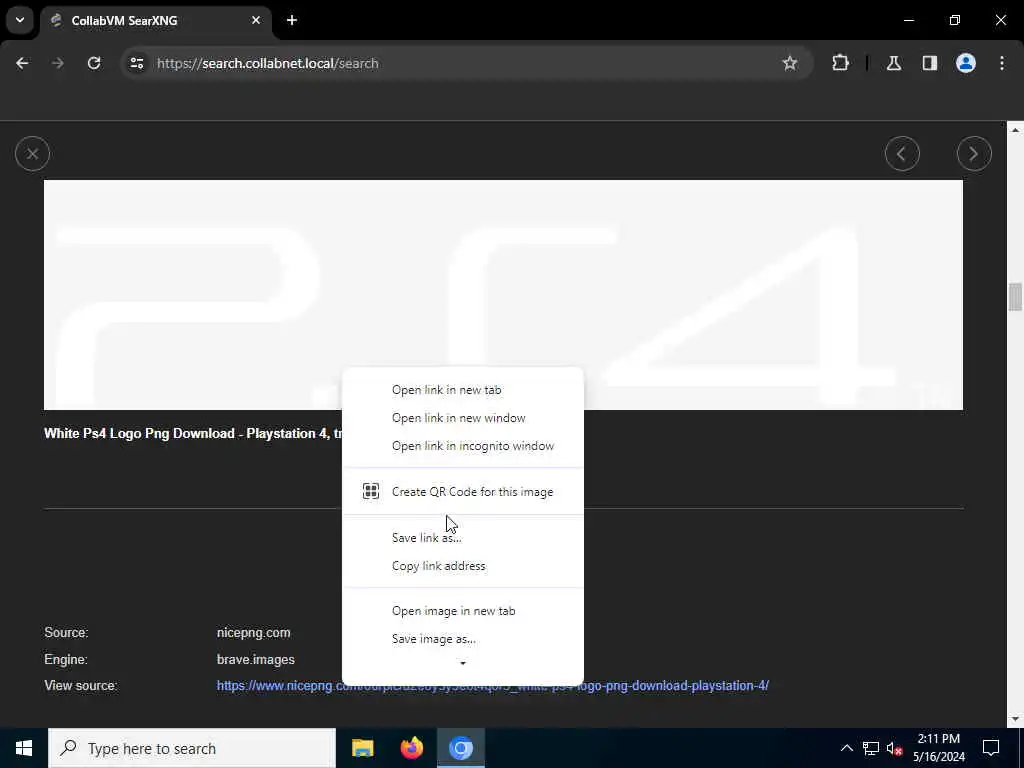Click the scrollbar down arrow
The width and height of the screenshot is (1024, 768).
(x=1015, y=719)
